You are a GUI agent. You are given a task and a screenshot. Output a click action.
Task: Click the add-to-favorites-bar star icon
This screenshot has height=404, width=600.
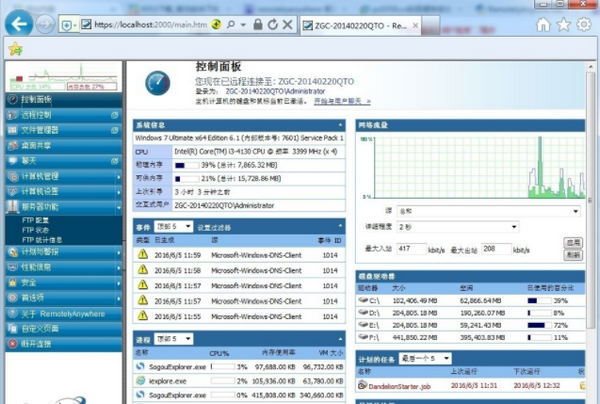click(x=14, y=48)
